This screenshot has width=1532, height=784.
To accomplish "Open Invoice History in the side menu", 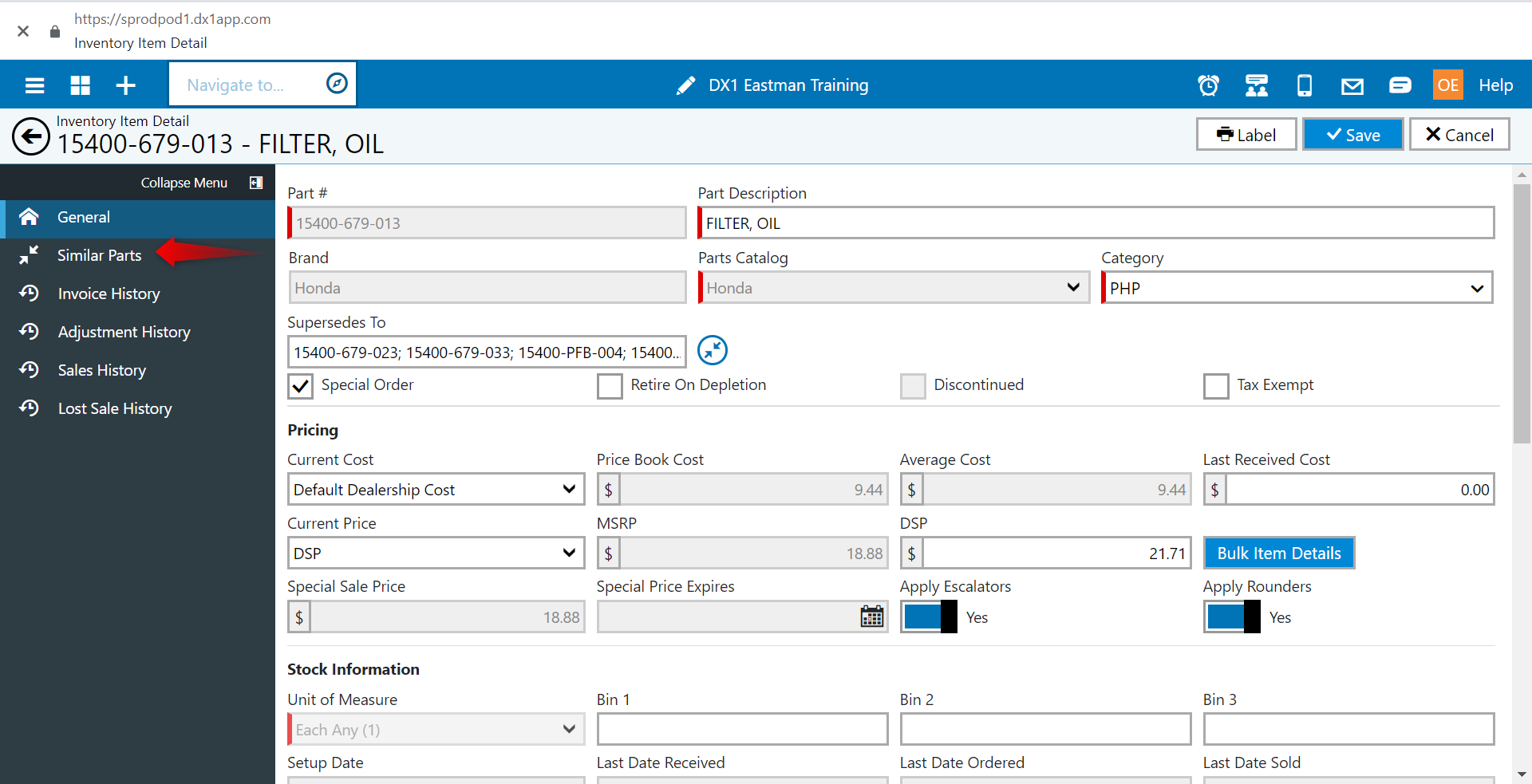I will click(137, 294).
